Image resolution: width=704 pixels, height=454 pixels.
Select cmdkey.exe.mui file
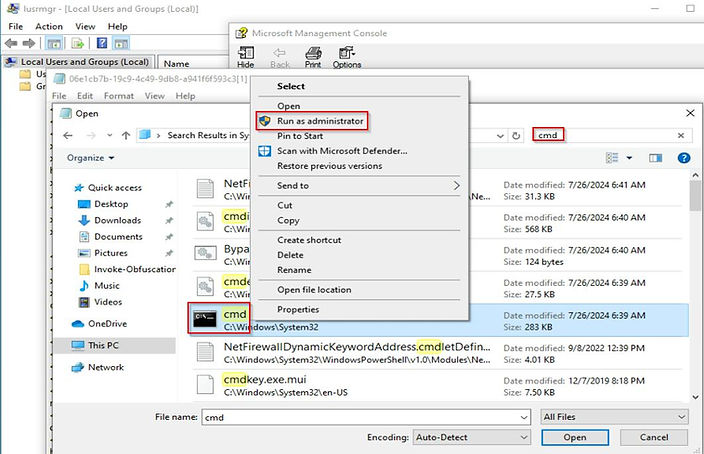coord(441,386)
